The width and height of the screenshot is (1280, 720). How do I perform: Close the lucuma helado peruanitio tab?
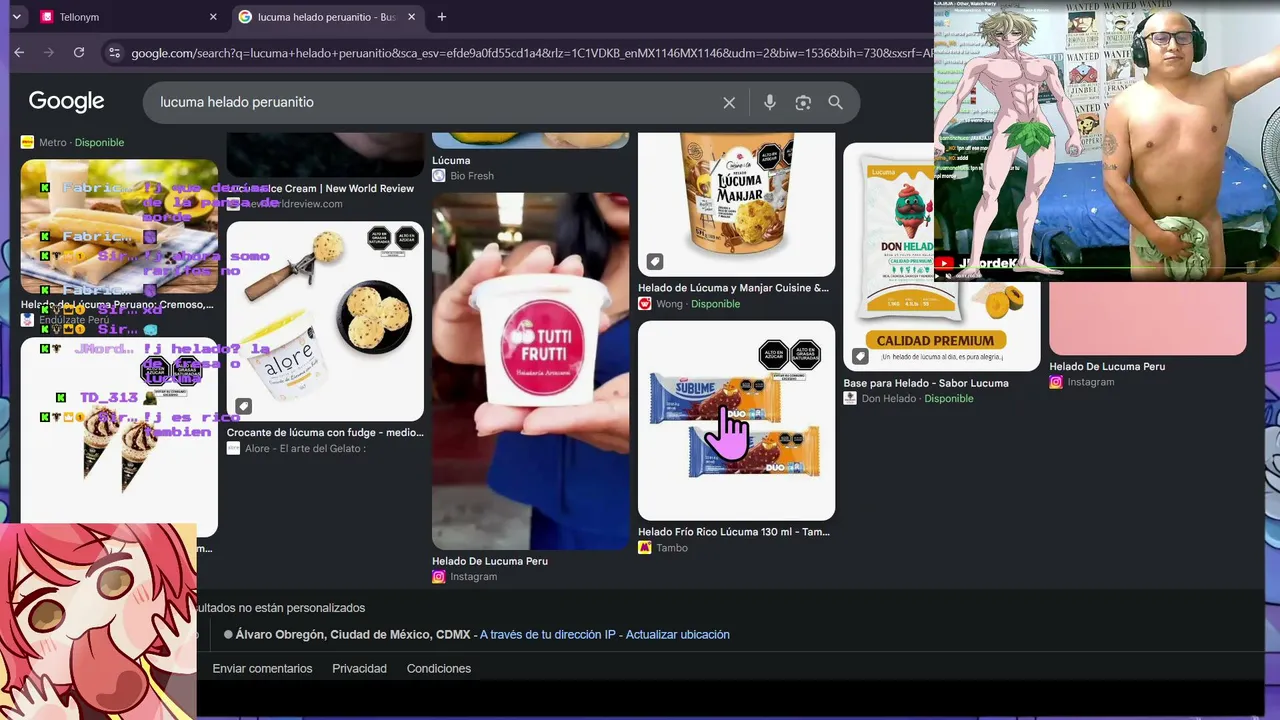[x=411, y=17]
